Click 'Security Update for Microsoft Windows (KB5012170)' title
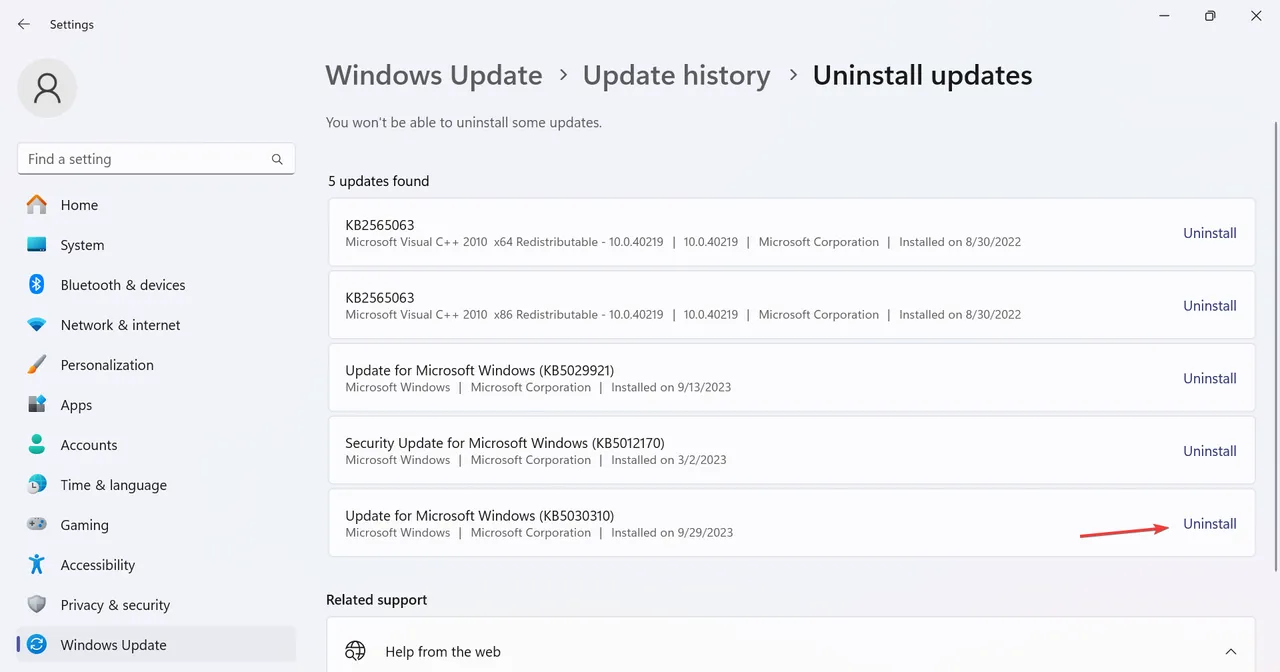Screen dimensions: 1280x672 [x=505, y=443]
